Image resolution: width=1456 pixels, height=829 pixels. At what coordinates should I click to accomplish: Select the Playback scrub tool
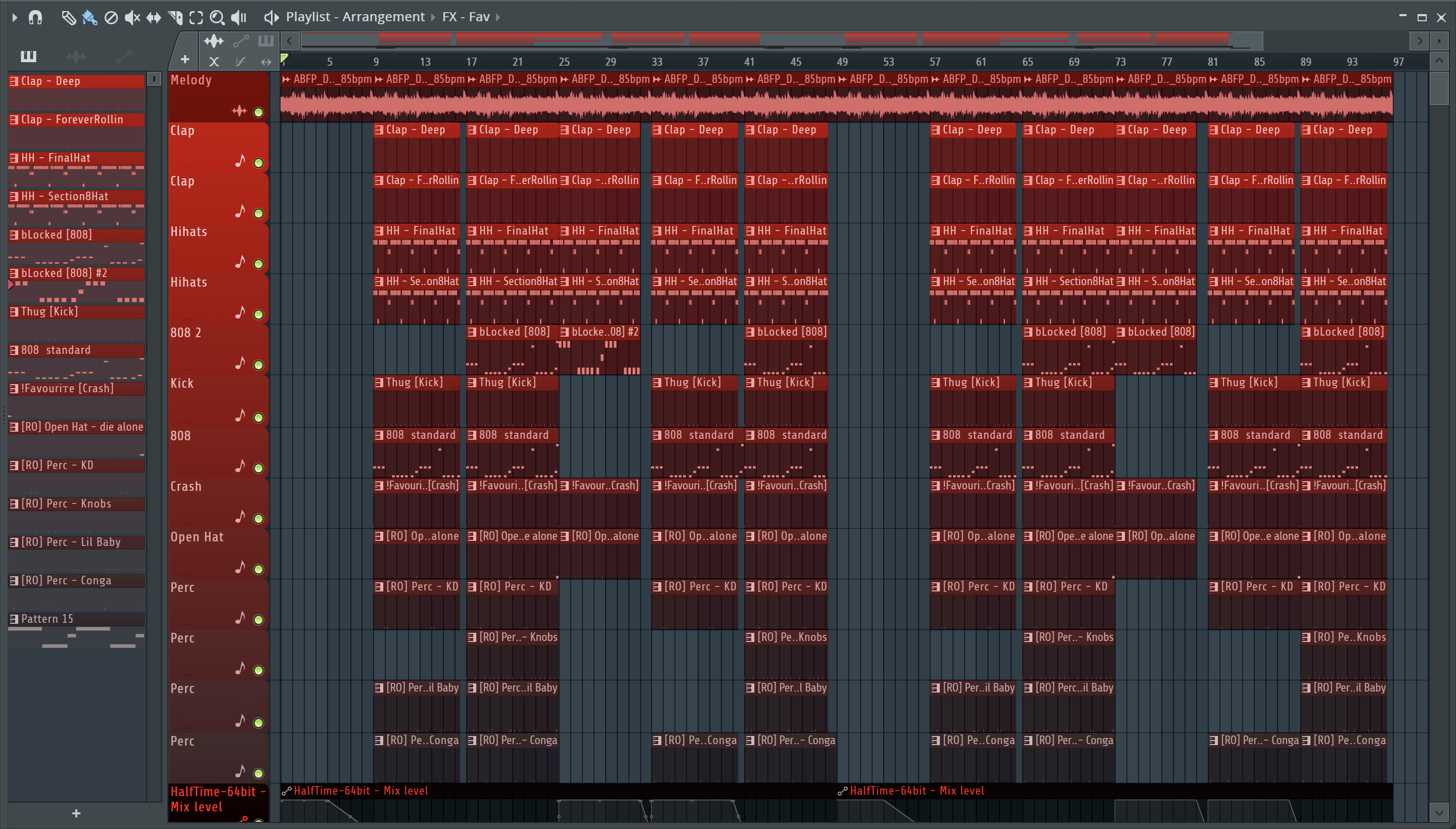[239, 17]
